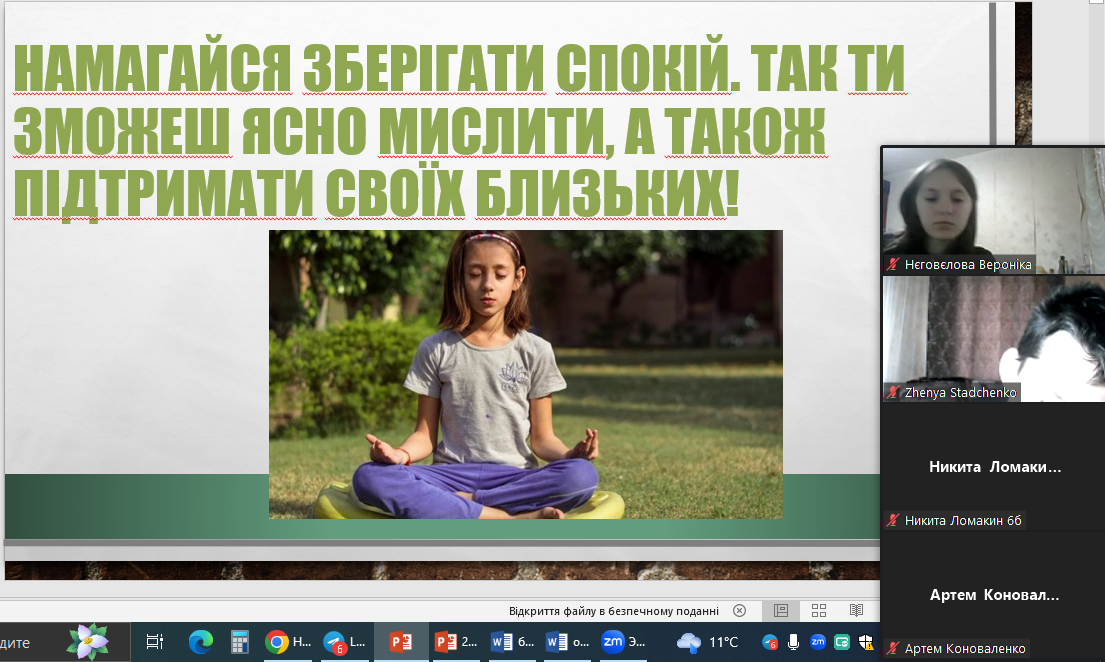The height and width of the screenshot is (662, 1105).
Task: Switch to active PowerPoint taskbar window
Action: [401, 642]
